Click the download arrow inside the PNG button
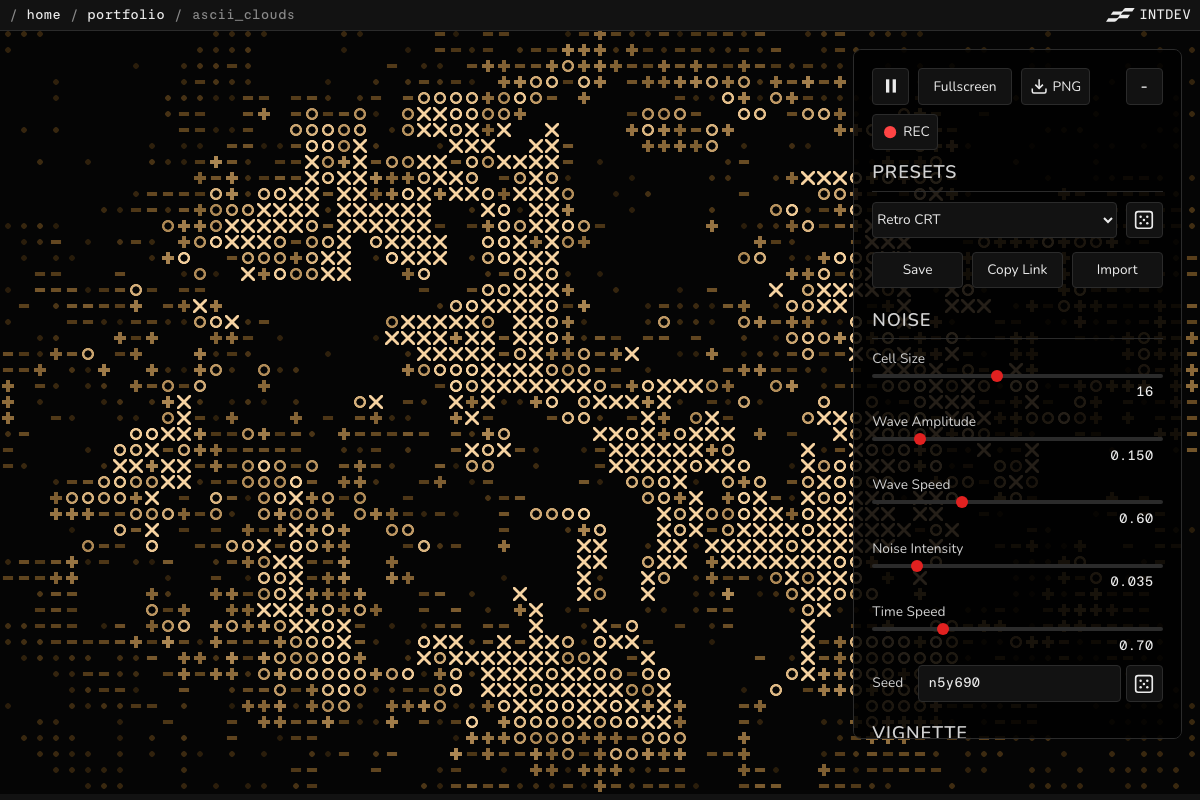 point(1037,86)
